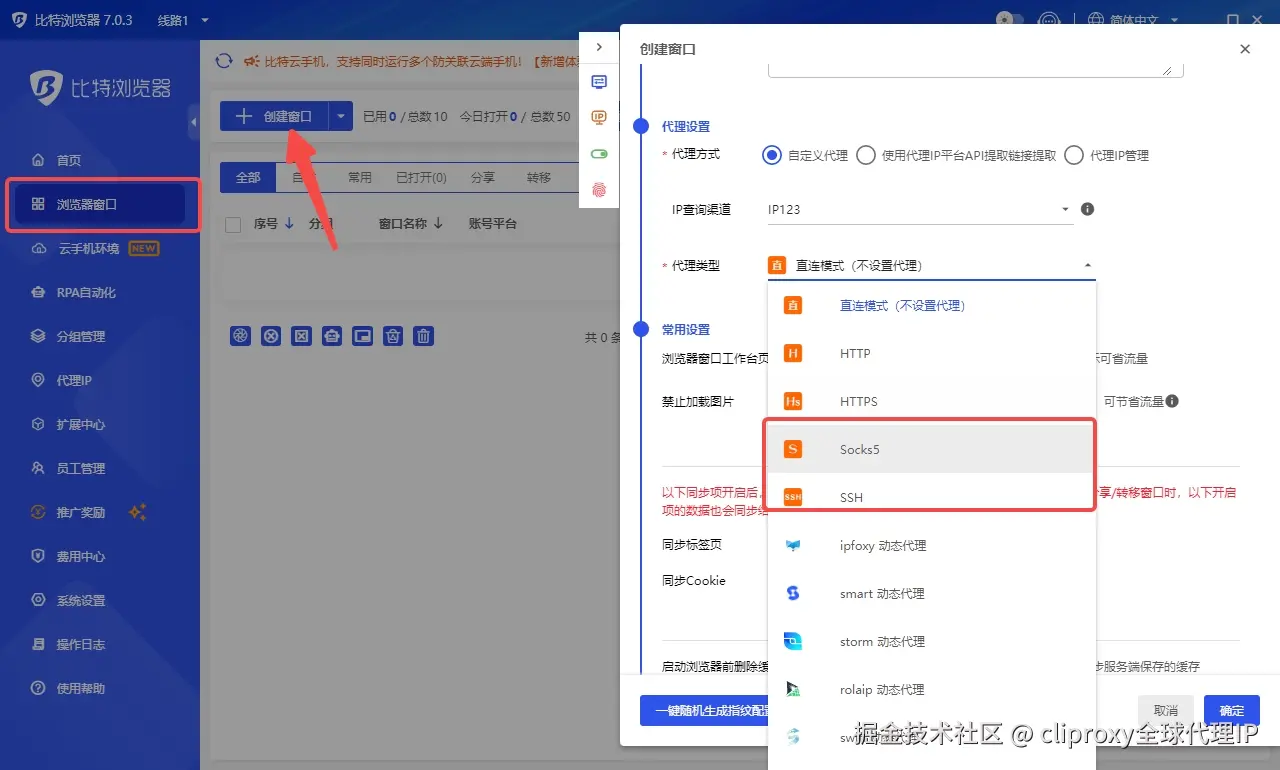Click the refresh icon beside the announcement

pos(224,61)
